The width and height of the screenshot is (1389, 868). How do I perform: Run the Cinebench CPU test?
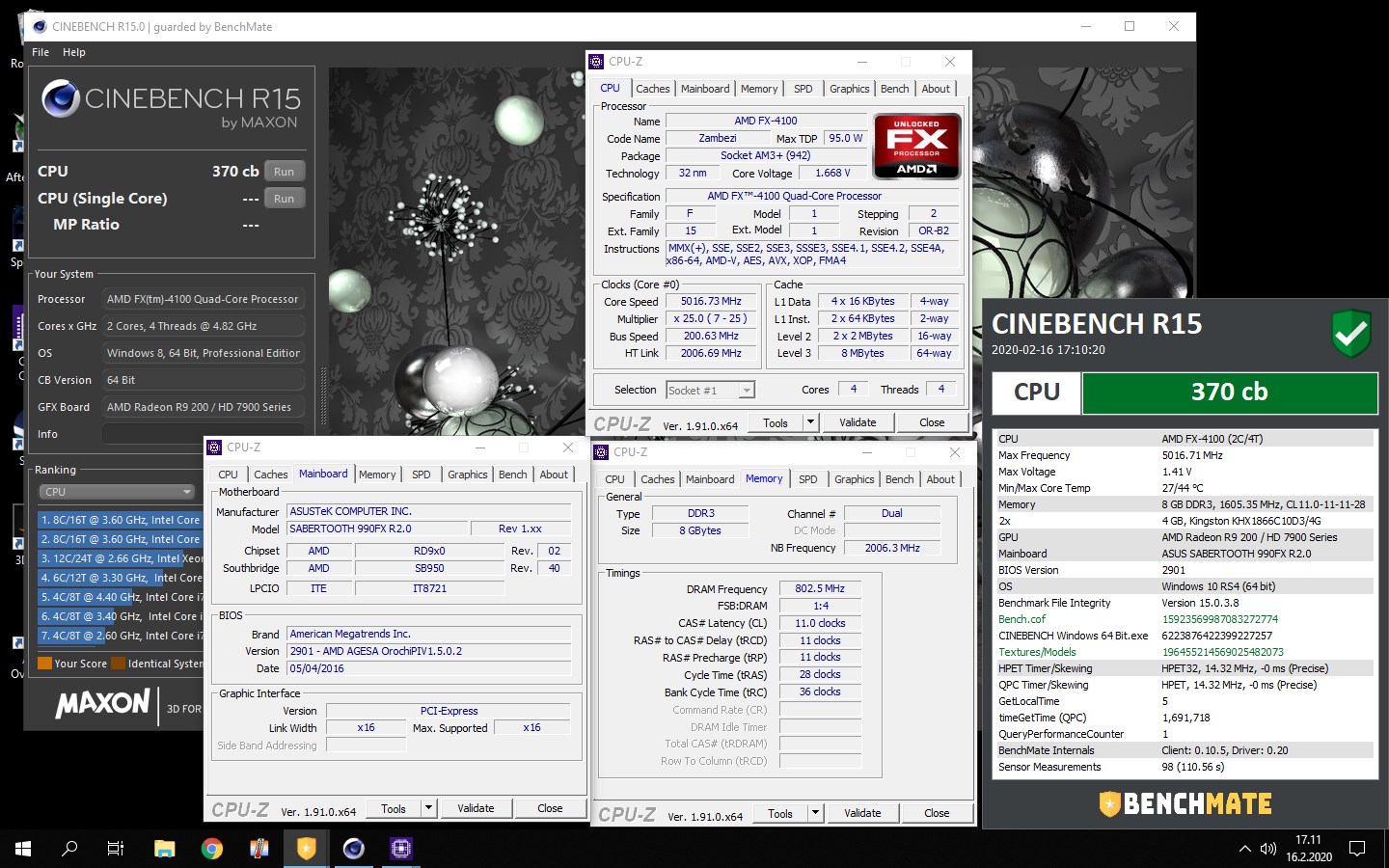click(x=284, y=172)
